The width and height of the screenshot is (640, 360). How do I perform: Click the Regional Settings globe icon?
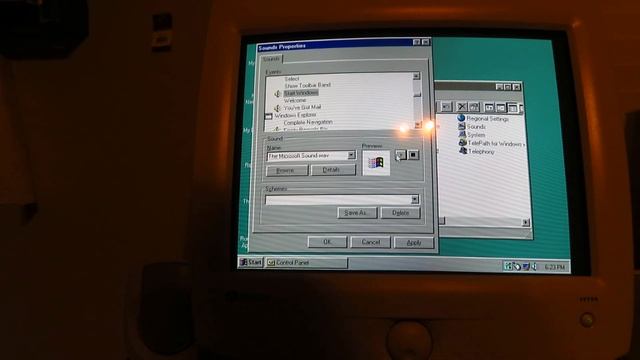(461, 118)
